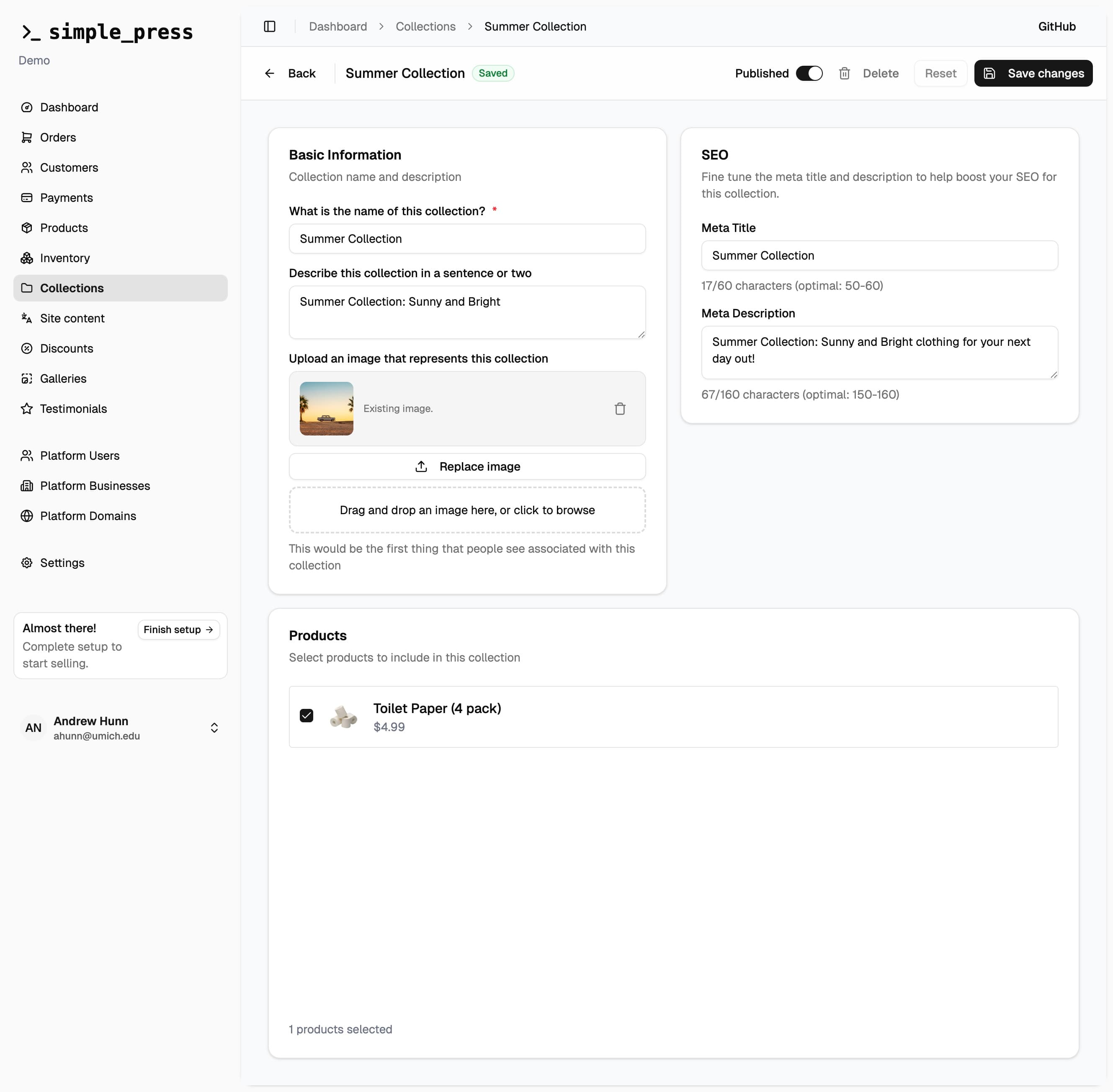Viewport: 1113px width, 1092px height.
Task: Open Orders in the sidebar
Action: (121, 138)
